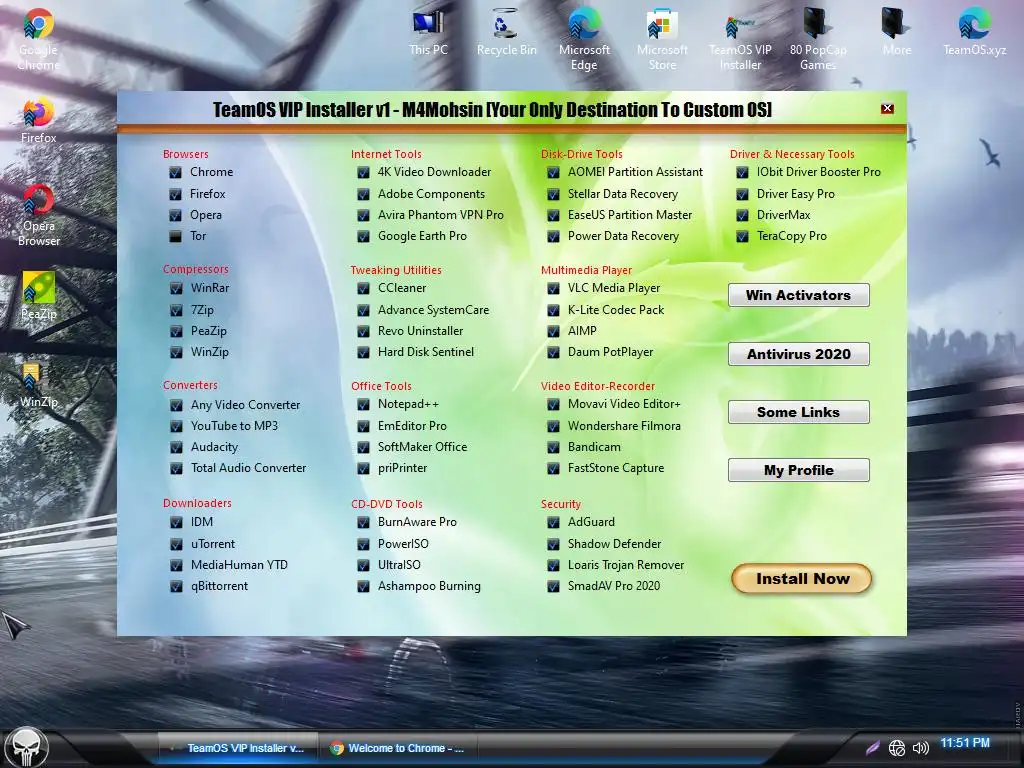Screen dimensions: 1024x768
Task: Click Daum PotPlayer label
Action: point(610,352)
